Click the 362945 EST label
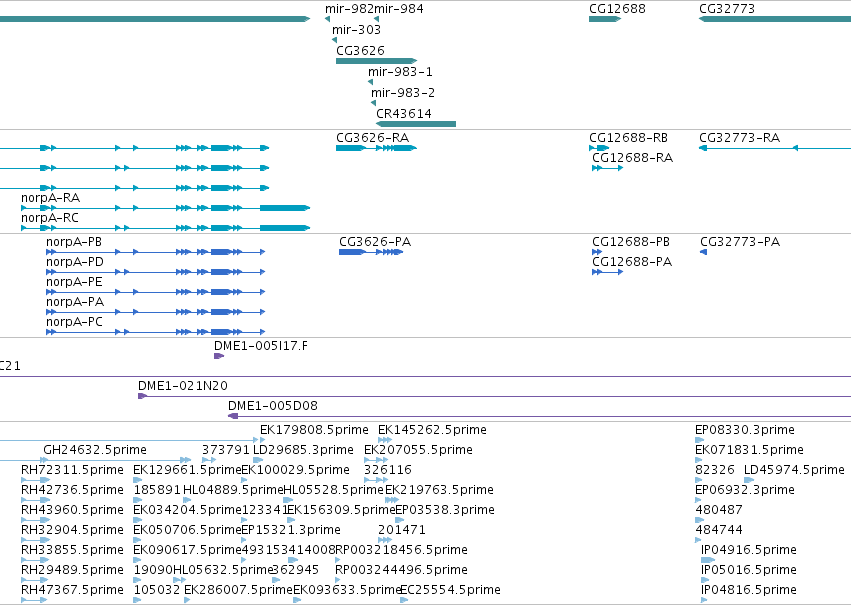The image size is (851, 605). (x=295, y=570)
